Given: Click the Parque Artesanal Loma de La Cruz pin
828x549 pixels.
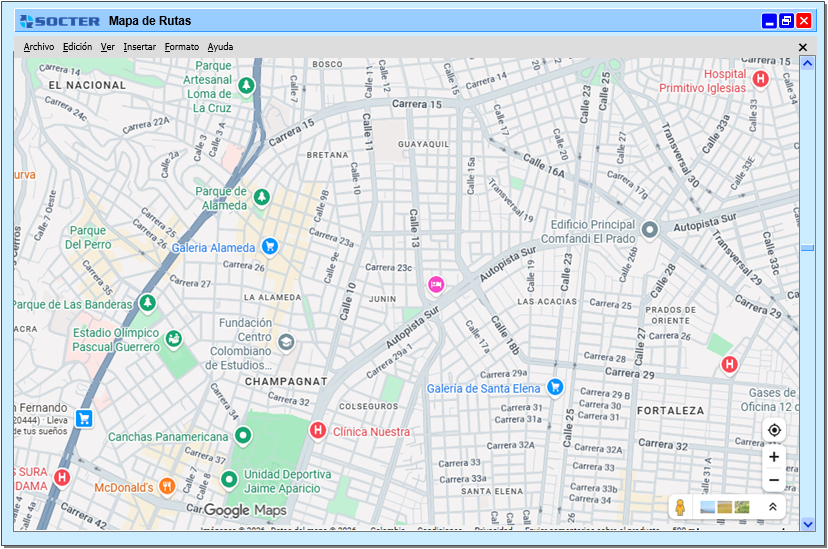Looking at the screenshot, I should coord(246,86).
